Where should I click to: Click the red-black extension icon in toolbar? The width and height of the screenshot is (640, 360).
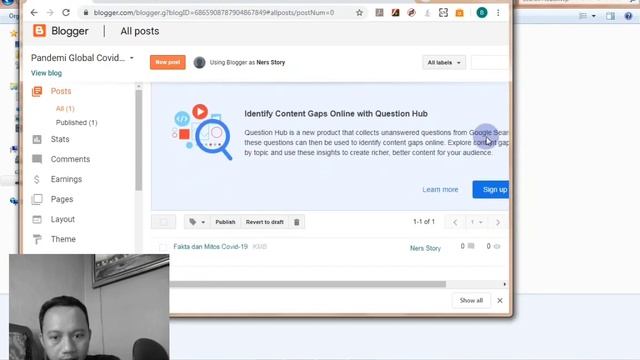[395, 13]
